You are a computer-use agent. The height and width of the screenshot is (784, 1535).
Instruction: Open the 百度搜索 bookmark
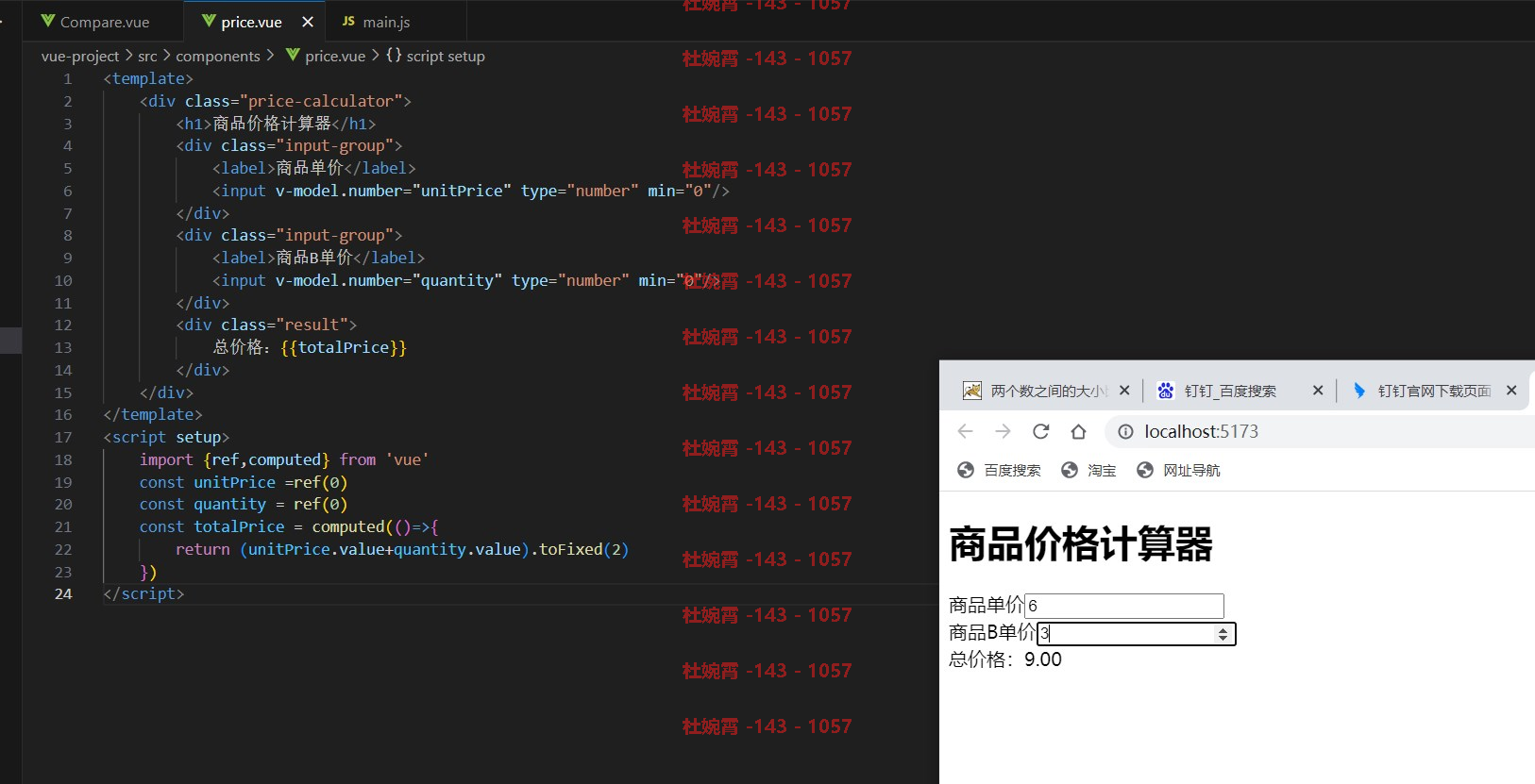point(999,470)
